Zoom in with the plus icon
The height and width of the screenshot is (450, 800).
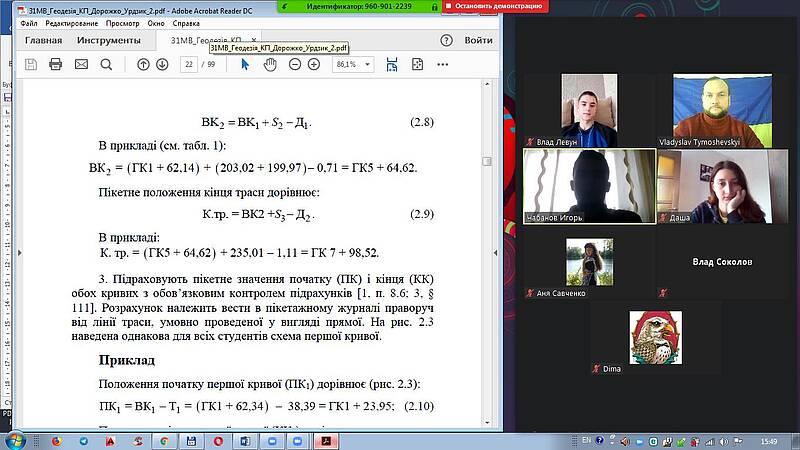pos(314,64)
